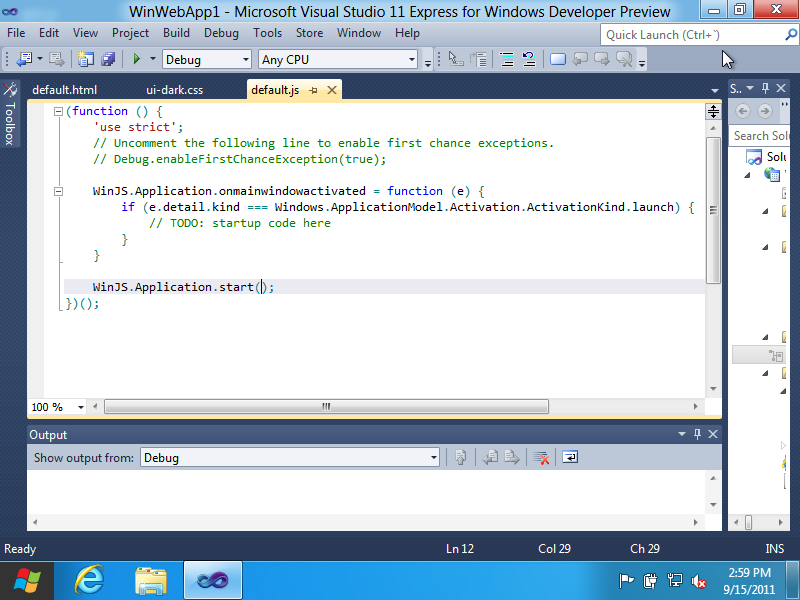Click the editor split-window handle
800x600 pixels.
point(713,112)
